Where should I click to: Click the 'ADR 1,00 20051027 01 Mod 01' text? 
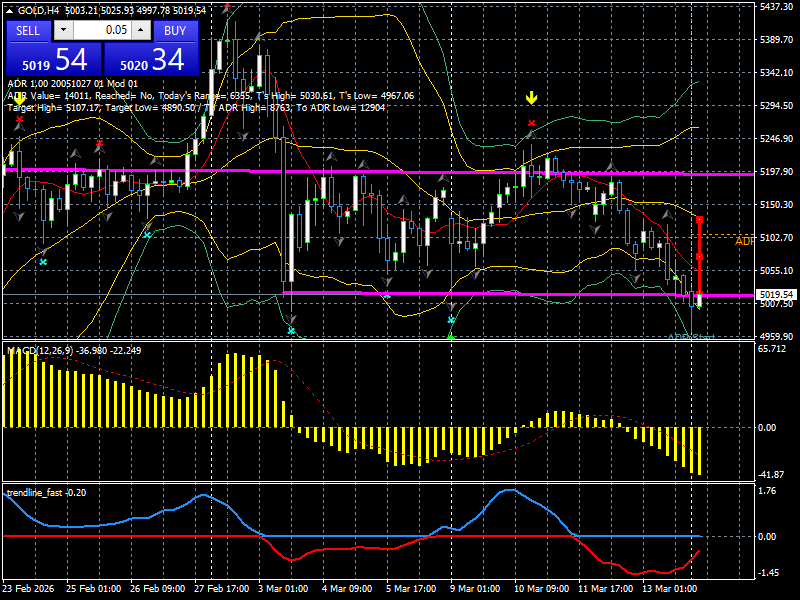72,84
